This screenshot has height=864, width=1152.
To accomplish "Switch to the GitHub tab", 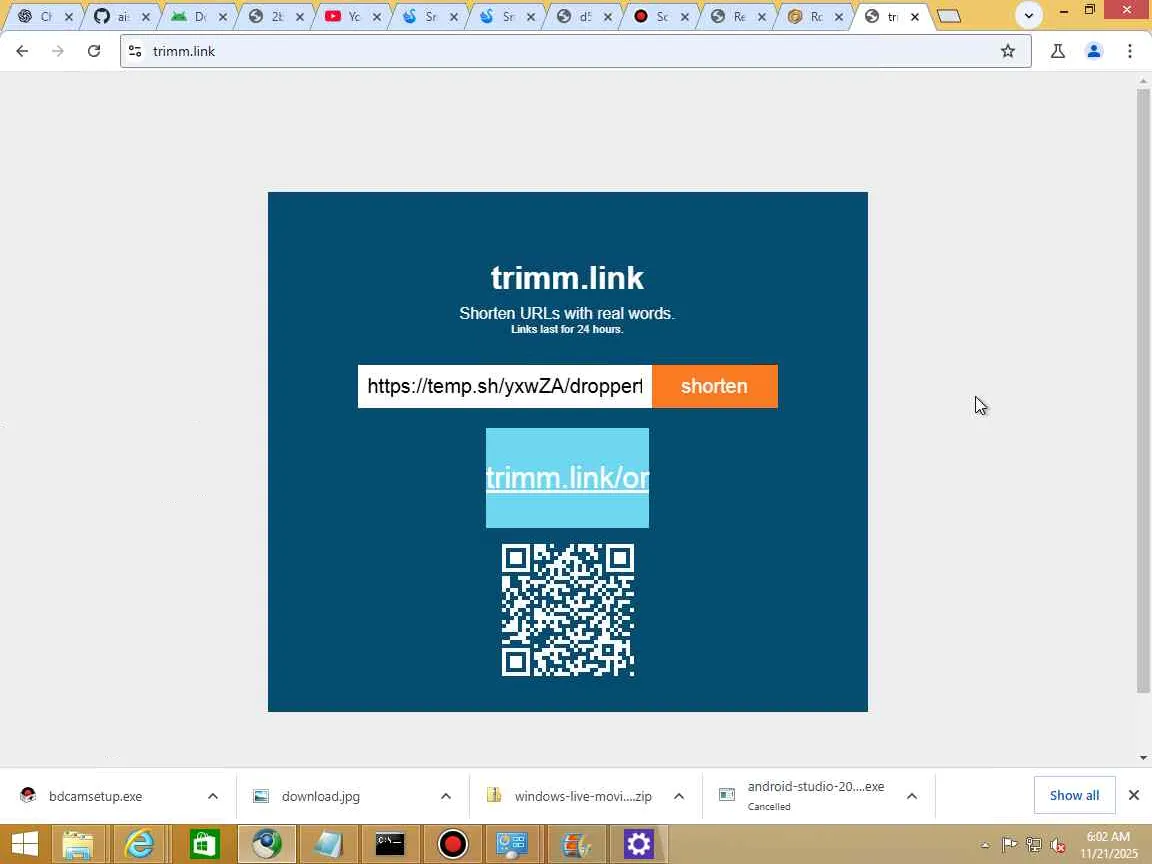I will 114,16.
